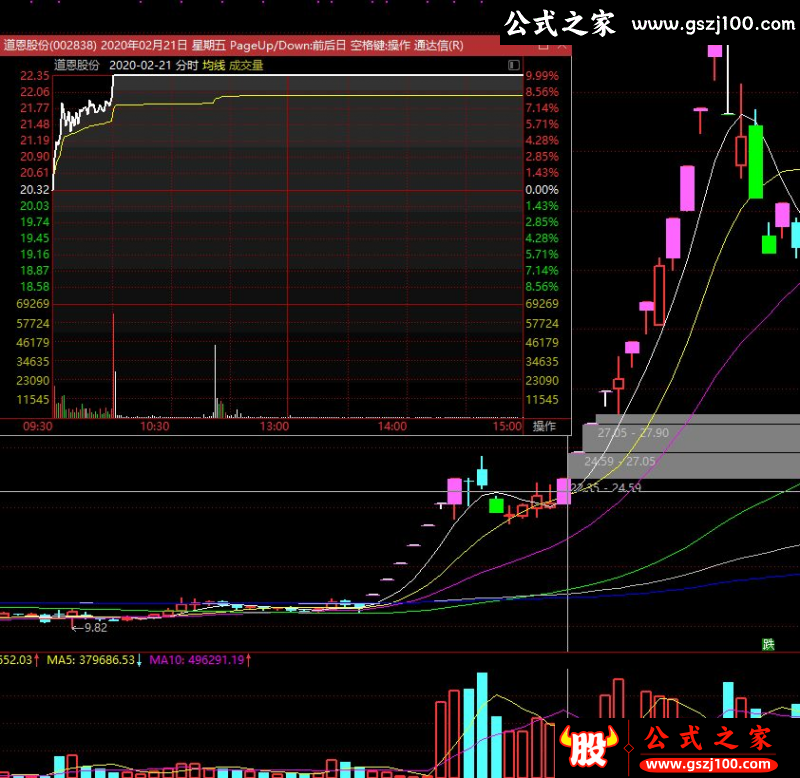
Task: Click the 20.32 previous close price label
Action: coord(35,189)
